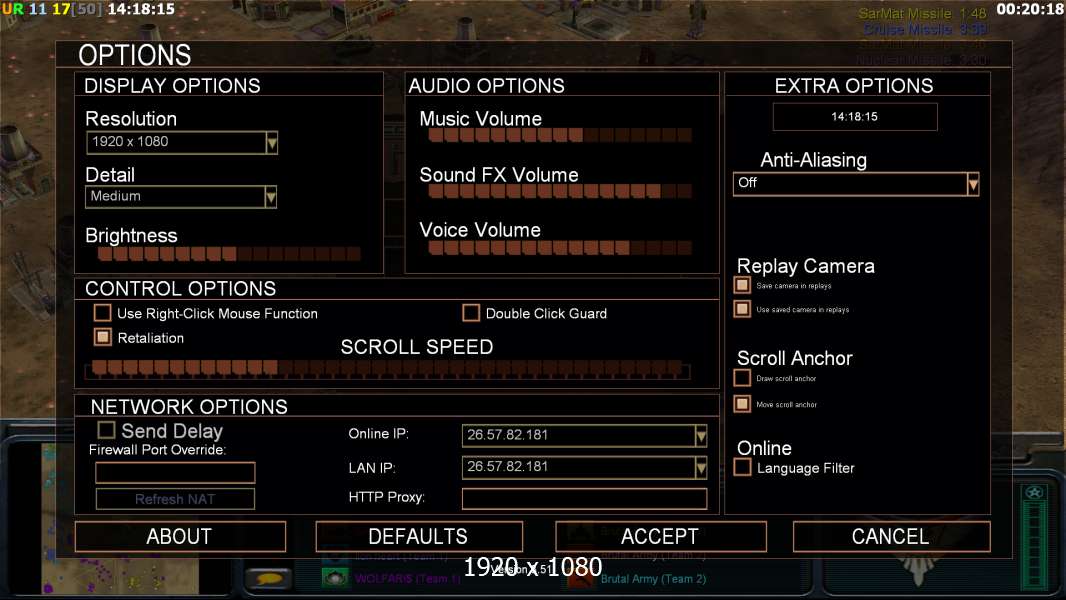
Task: Expand the Online IP dropdown arrow
Action: [x=701, y=436]
